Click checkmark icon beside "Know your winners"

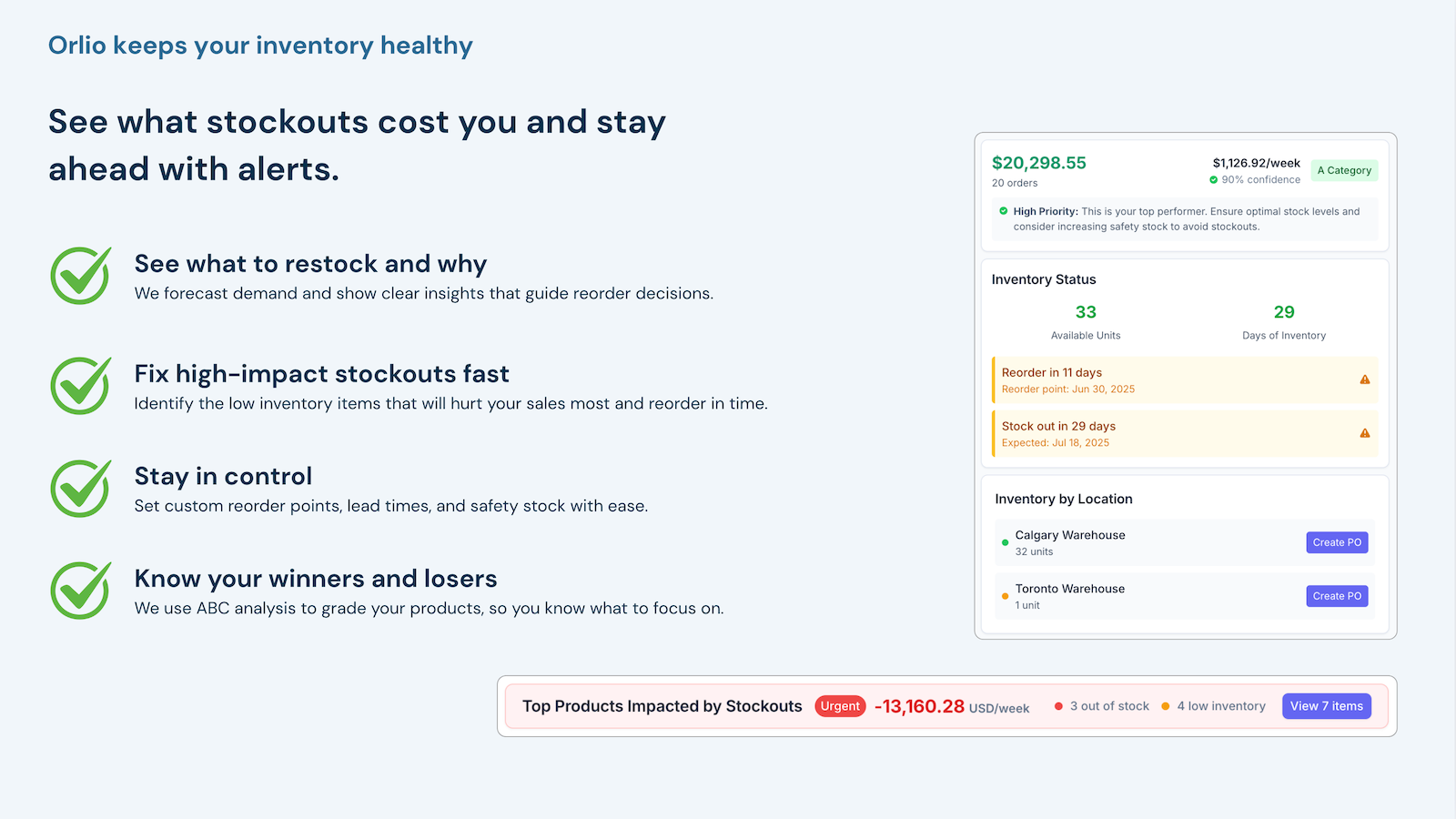pyautogui.click(x=81, y=591)
